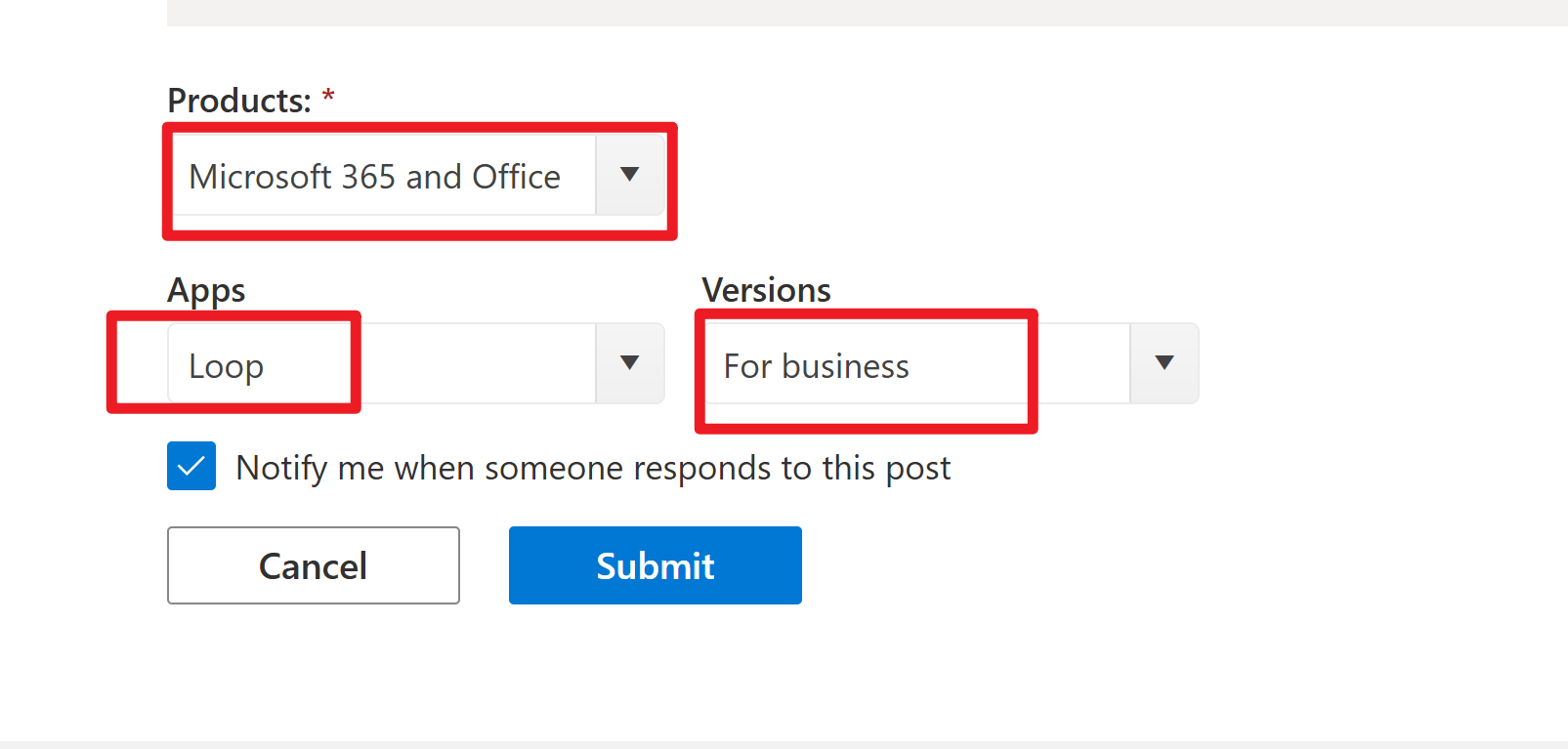Click the Apps field label
The height and width of the screenshot is (749, 1568).
point(206,289)
